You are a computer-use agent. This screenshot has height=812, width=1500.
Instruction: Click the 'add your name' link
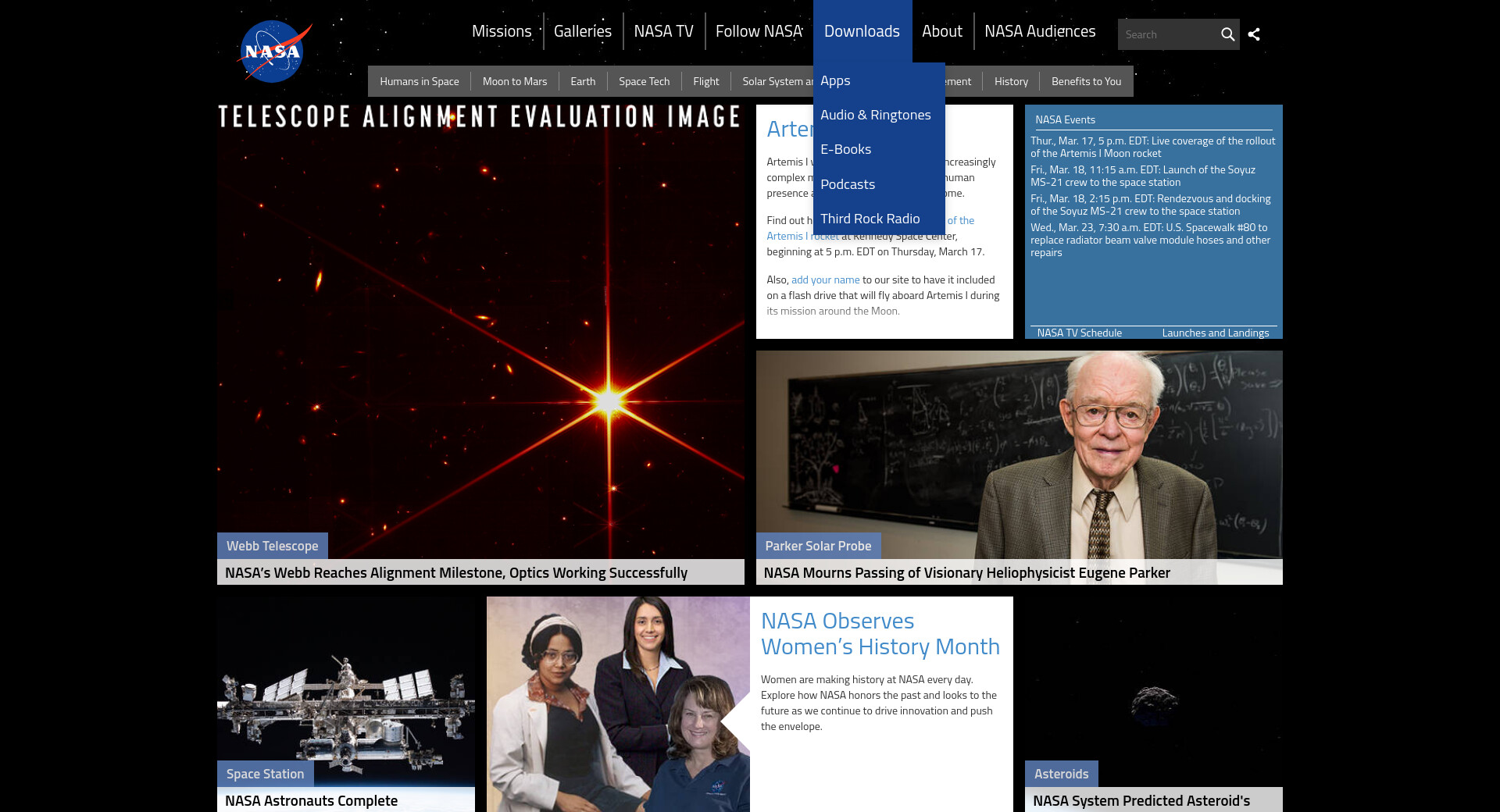tap(826, 280)
